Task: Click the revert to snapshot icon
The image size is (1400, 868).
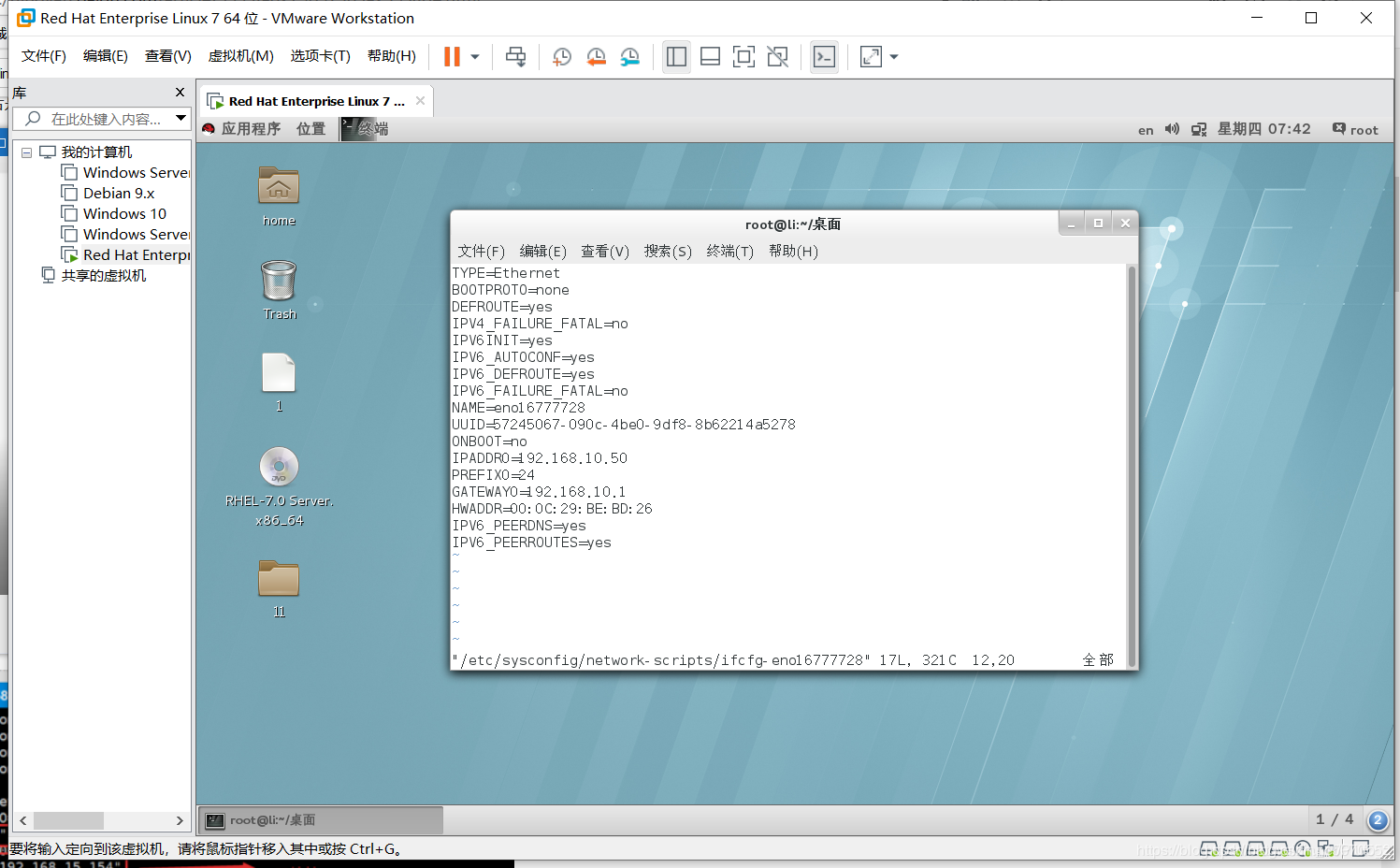Action: 596,57
